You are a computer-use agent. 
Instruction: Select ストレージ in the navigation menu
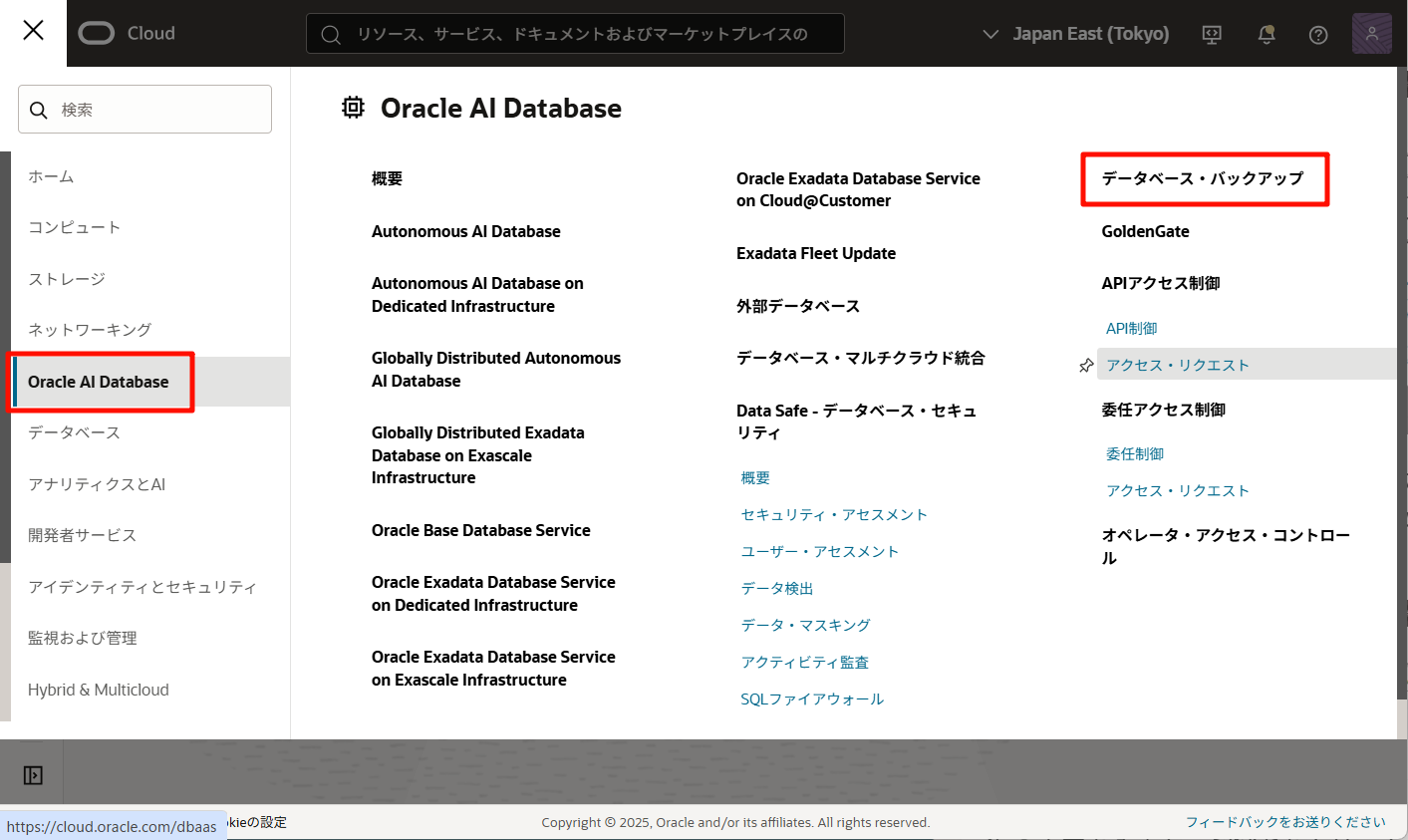point(67,279)
